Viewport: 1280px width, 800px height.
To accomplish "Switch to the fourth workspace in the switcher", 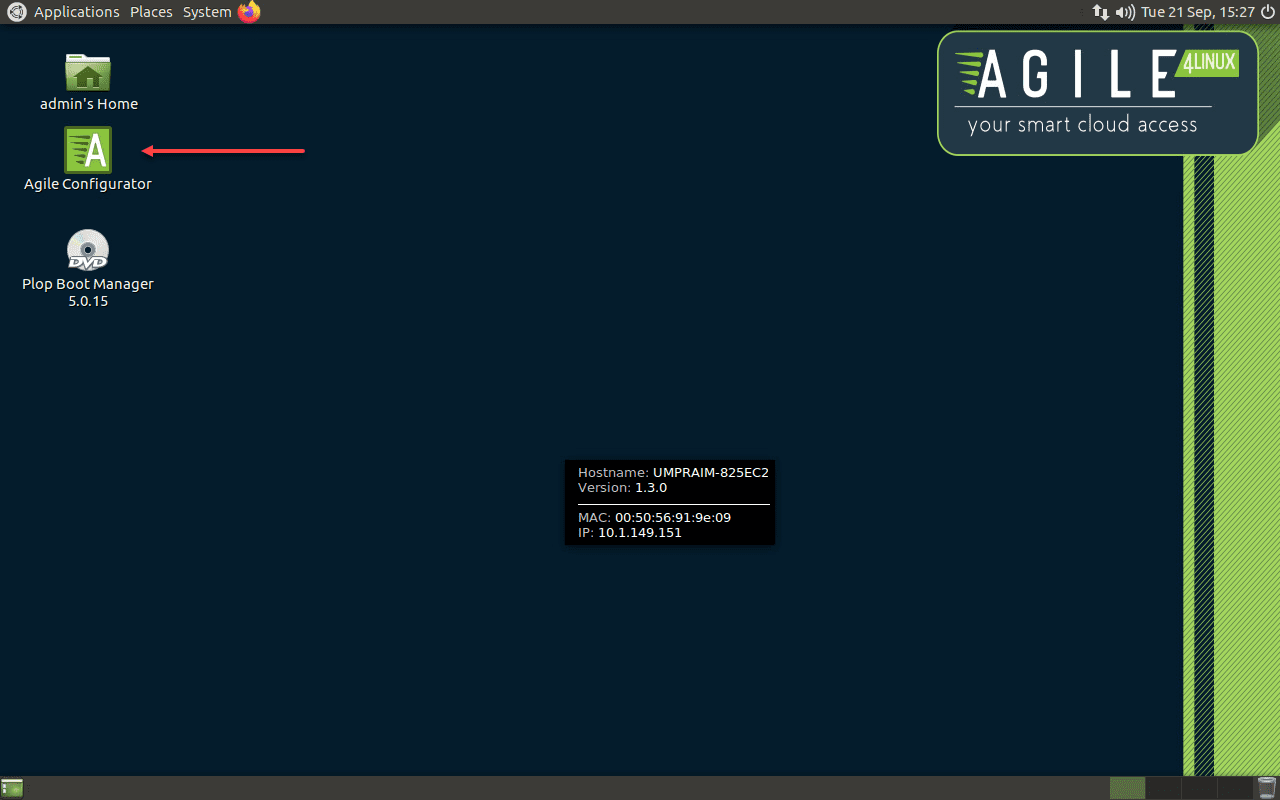I will (1235, 788).
